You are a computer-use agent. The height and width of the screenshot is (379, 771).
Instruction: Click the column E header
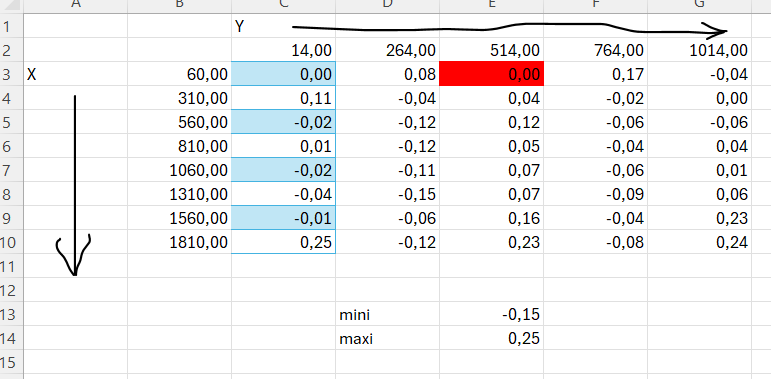tap(491, 5)
